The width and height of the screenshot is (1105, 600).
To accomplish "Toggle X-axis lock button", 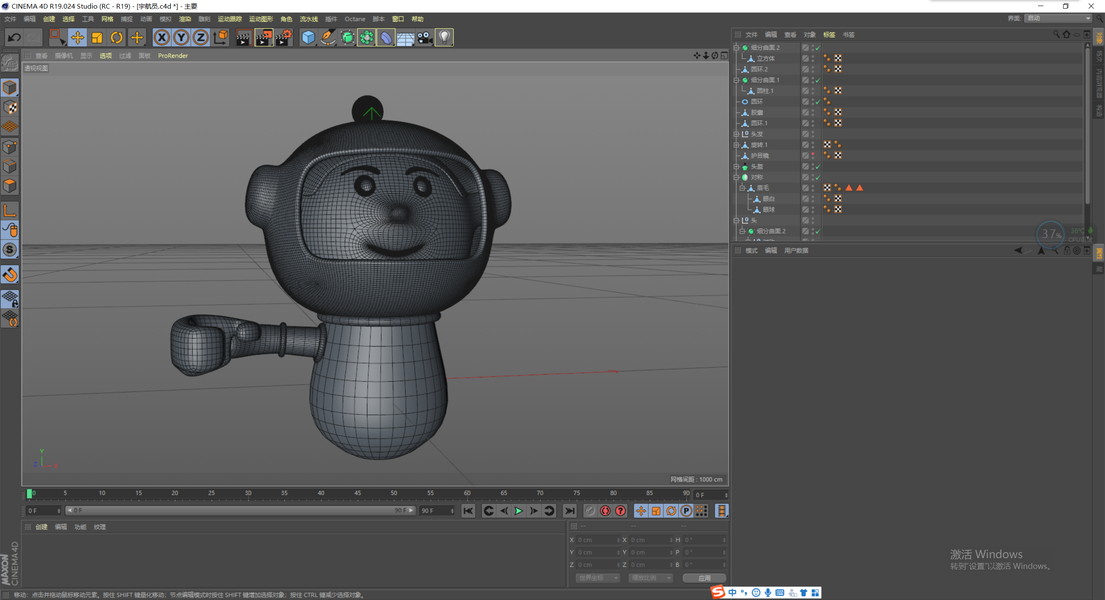I will pyautogui.click(x=161, y=38).
